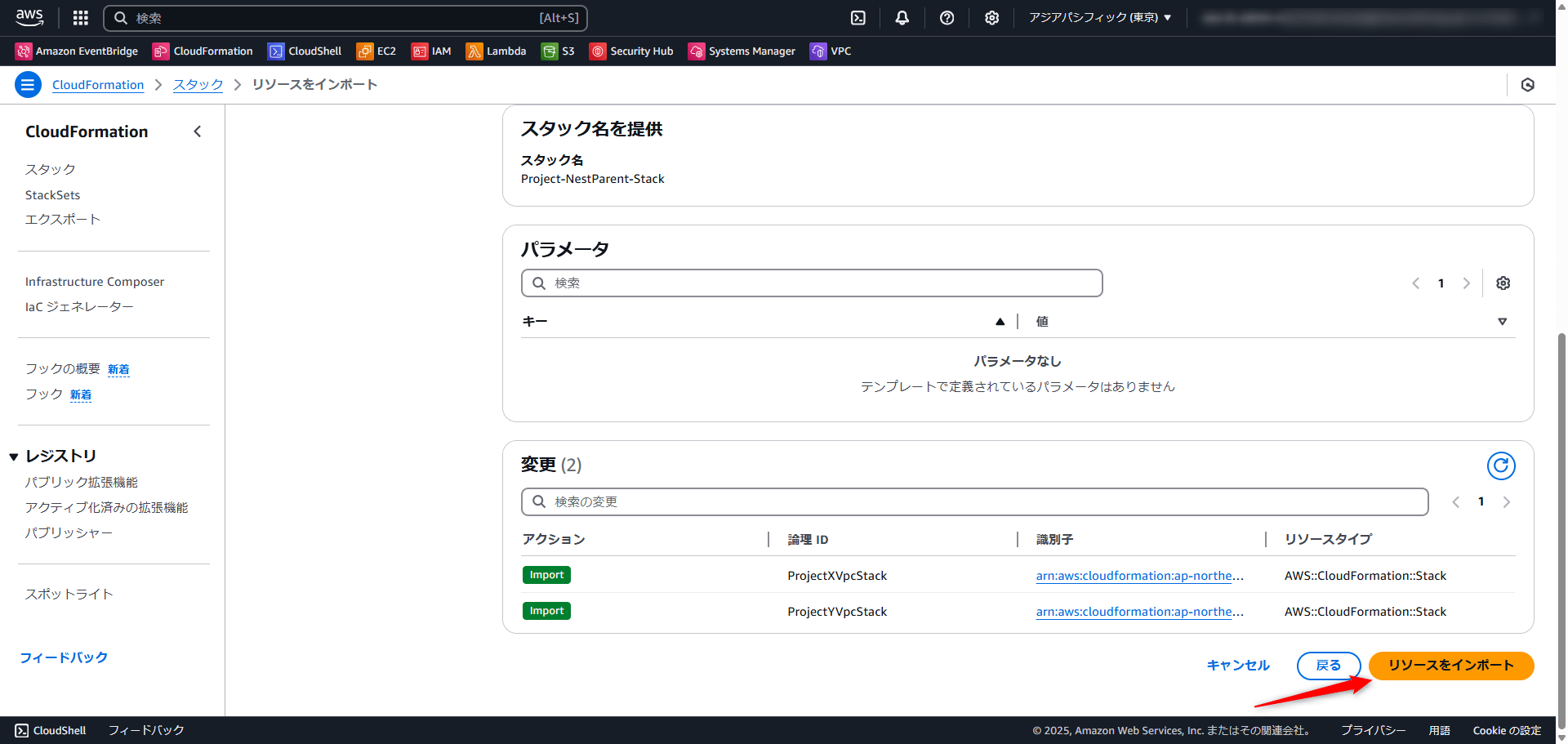1568x744 pixels.
Task: Open アクティブ化済みの拡張機能 in registry
Action: coord(106,507)
